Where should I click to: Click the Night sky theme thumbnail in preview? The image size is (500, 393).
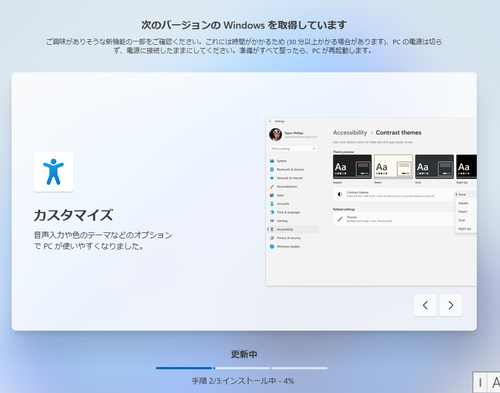(466, 167)
